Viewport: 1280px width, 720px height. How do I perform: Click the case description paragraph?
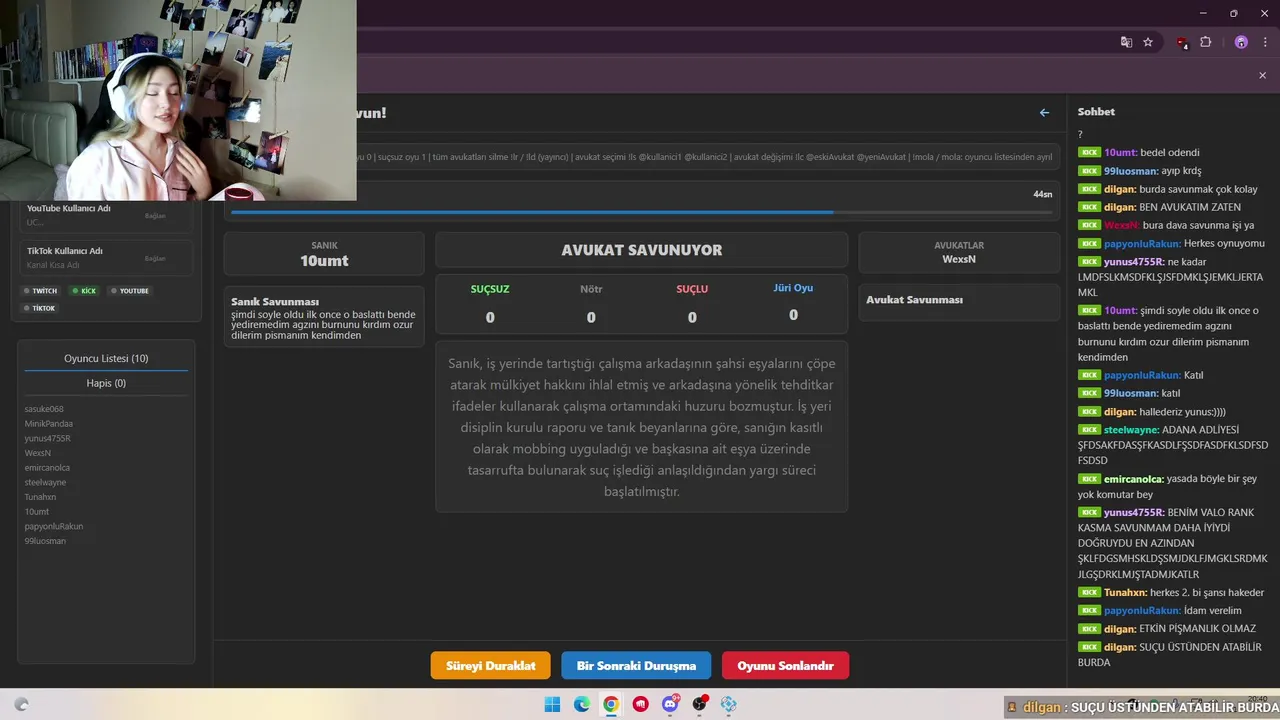click(x=641, y=427)
